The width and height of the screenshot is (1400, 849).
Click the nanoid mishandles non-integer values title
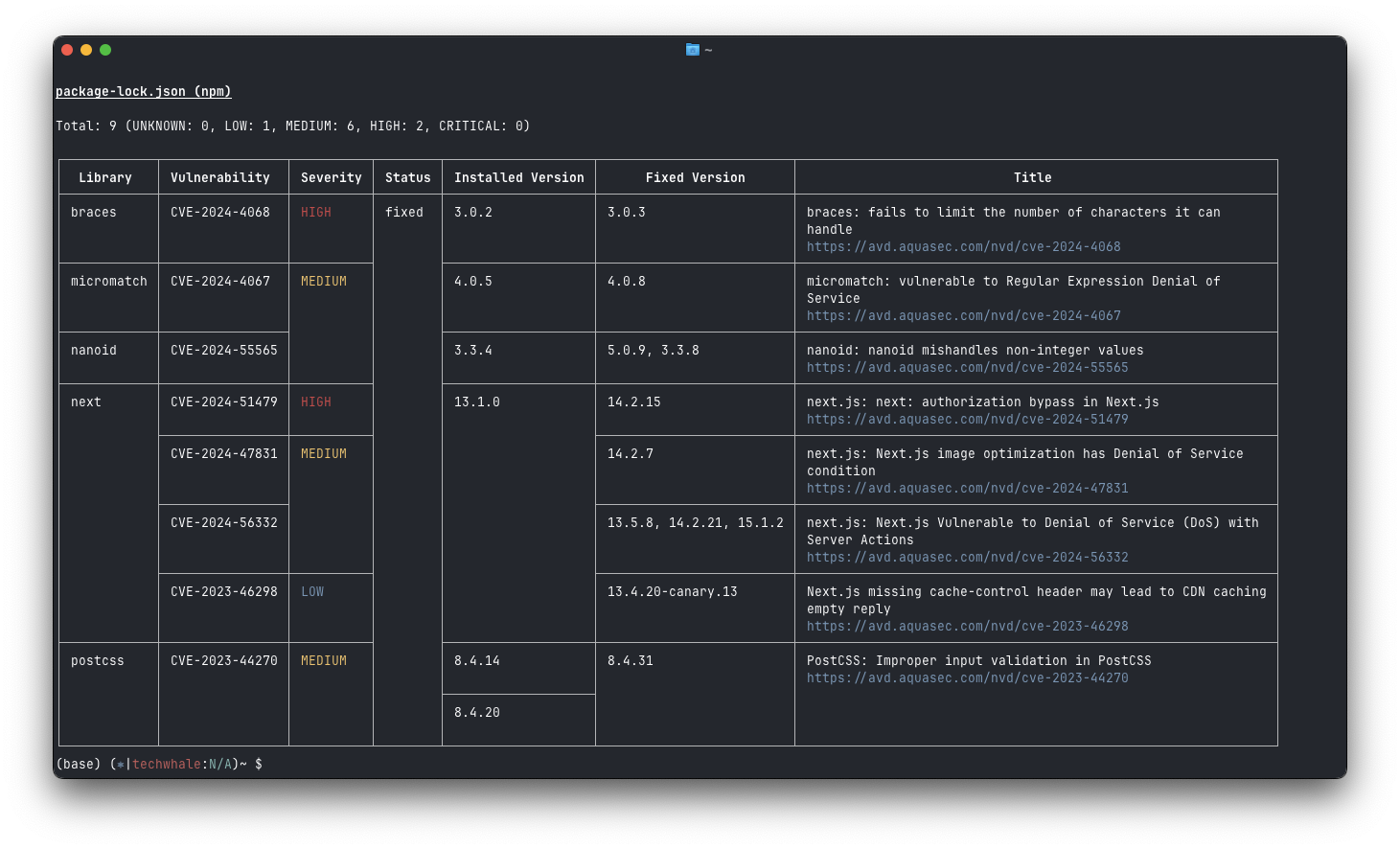tap(975, 351)
